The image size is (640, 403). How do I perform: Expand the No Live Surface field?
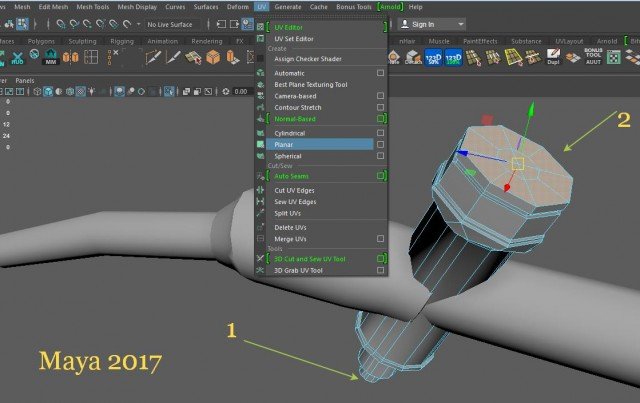click(172, 24)
